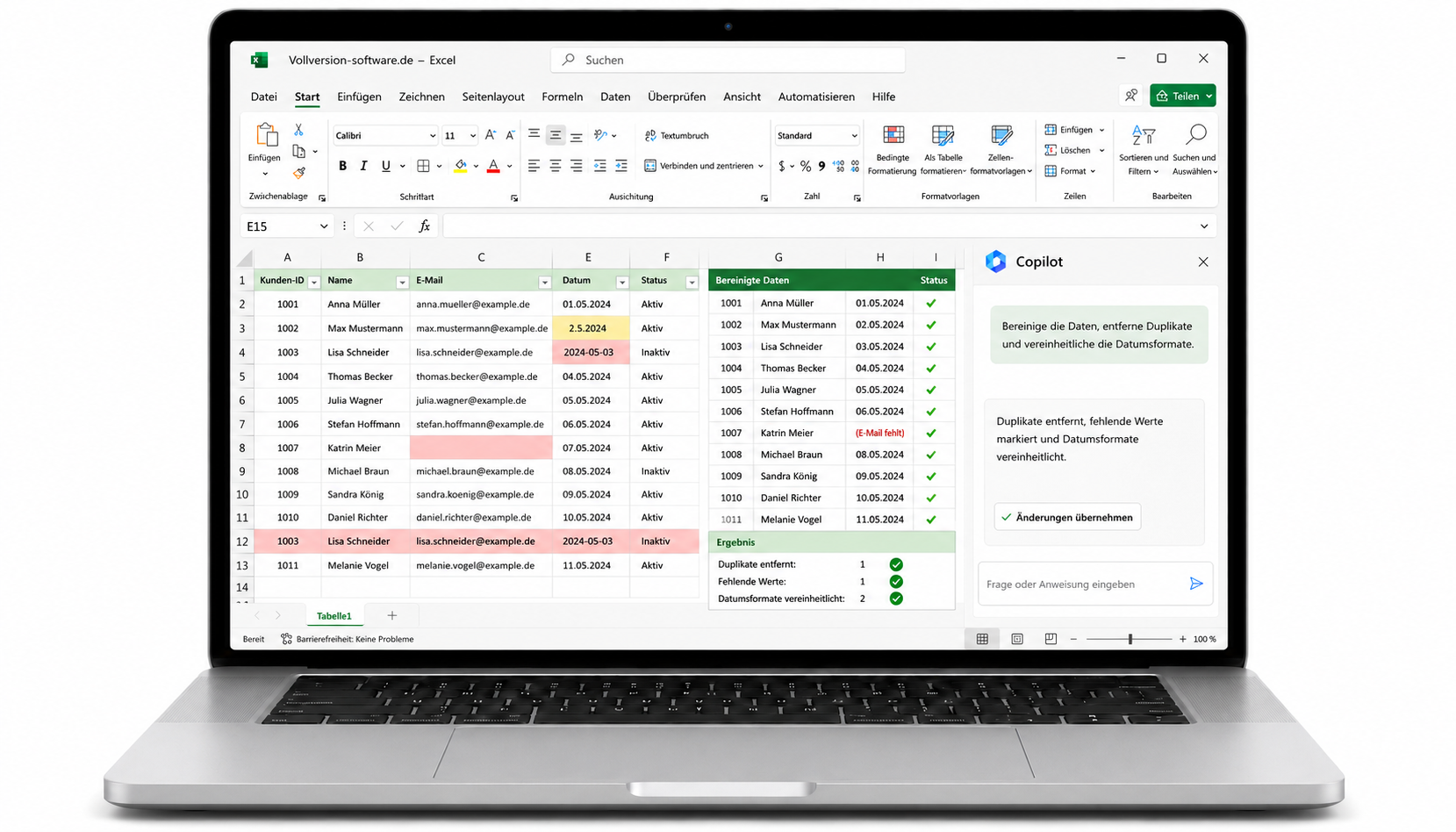Viewport: 1456px width, 832px height.
Task: Open the Calibri font dropdown
Action: [432, 136]
